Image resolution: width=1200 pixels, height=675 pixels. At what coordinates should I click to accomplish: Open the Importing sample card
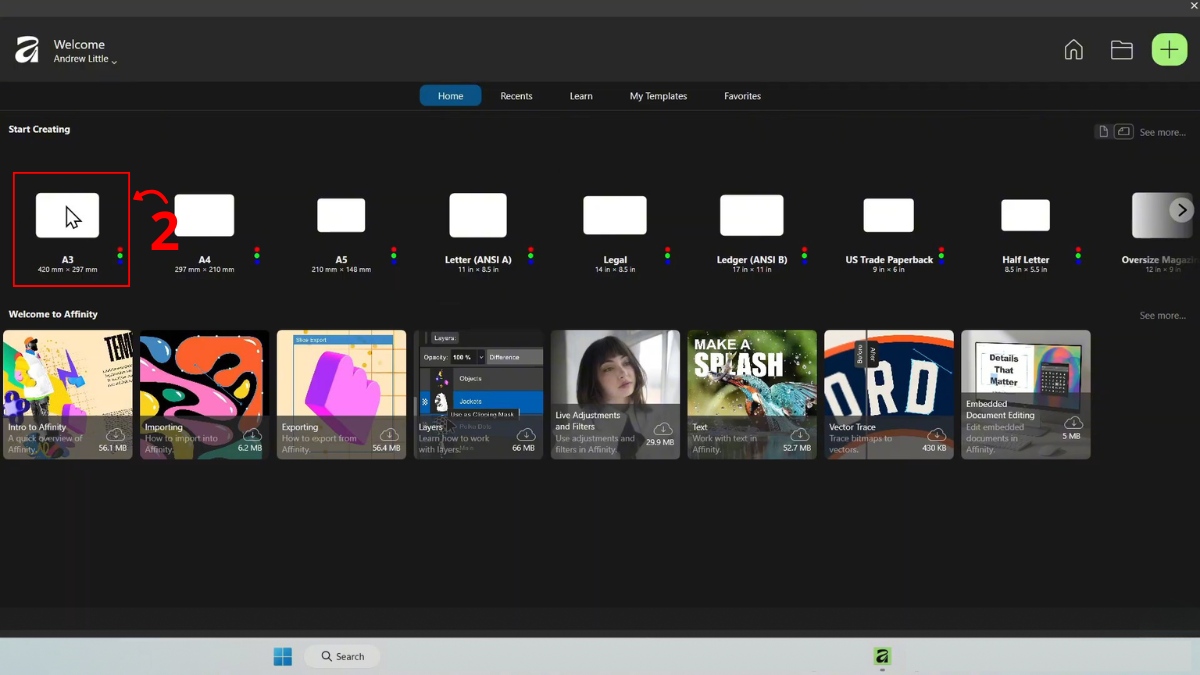pyautogui.click(x=205, y=394)
